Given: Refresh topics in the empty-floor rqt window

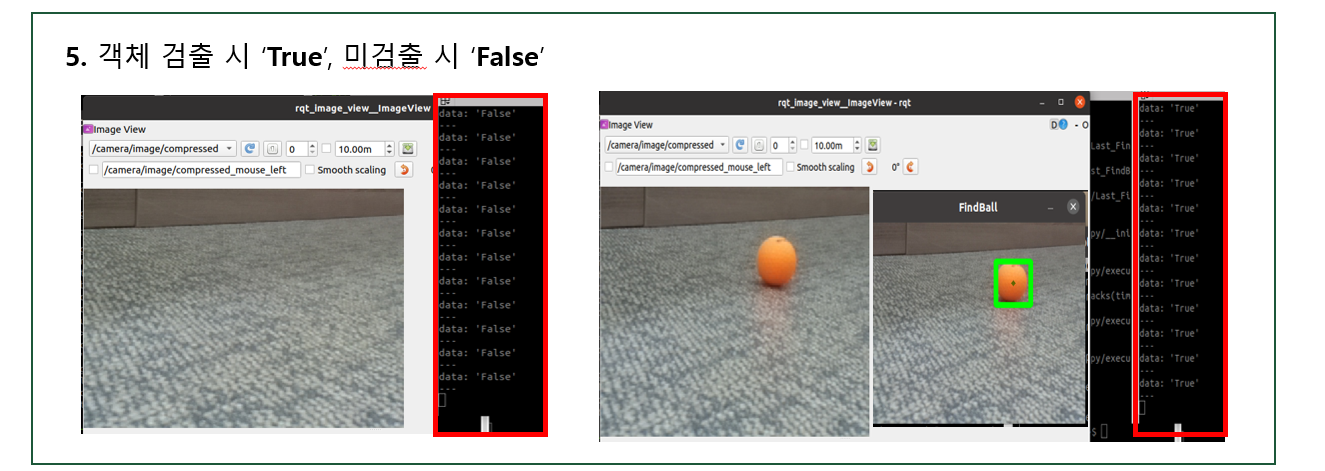Looking at the screenshot, I should click(249, 149).
